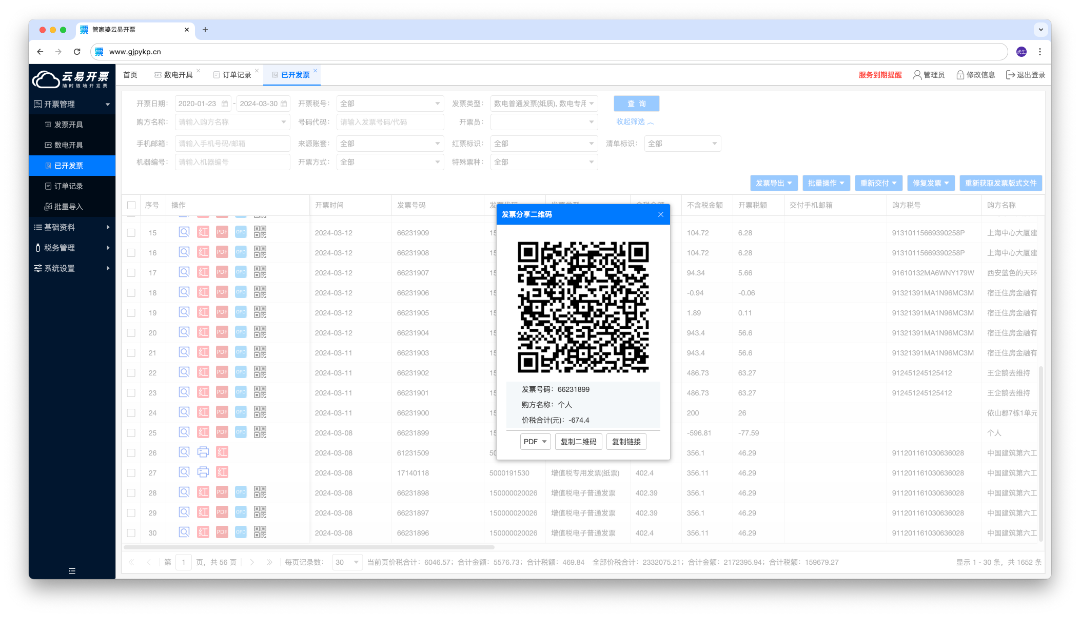This screenshot has width=1080, height=617.
Task: Go back in the browser
Action: pos(40,52)
